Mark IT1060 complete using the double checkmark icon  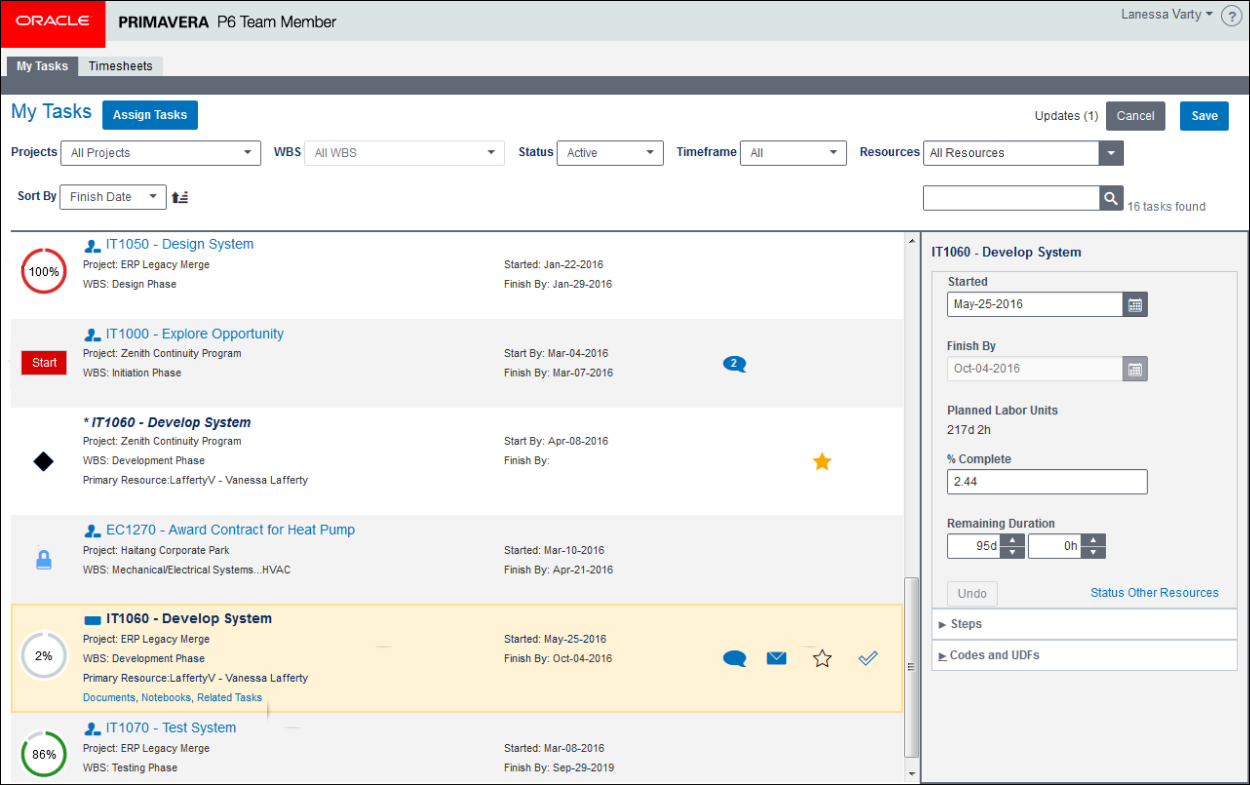tap(868, 659)
